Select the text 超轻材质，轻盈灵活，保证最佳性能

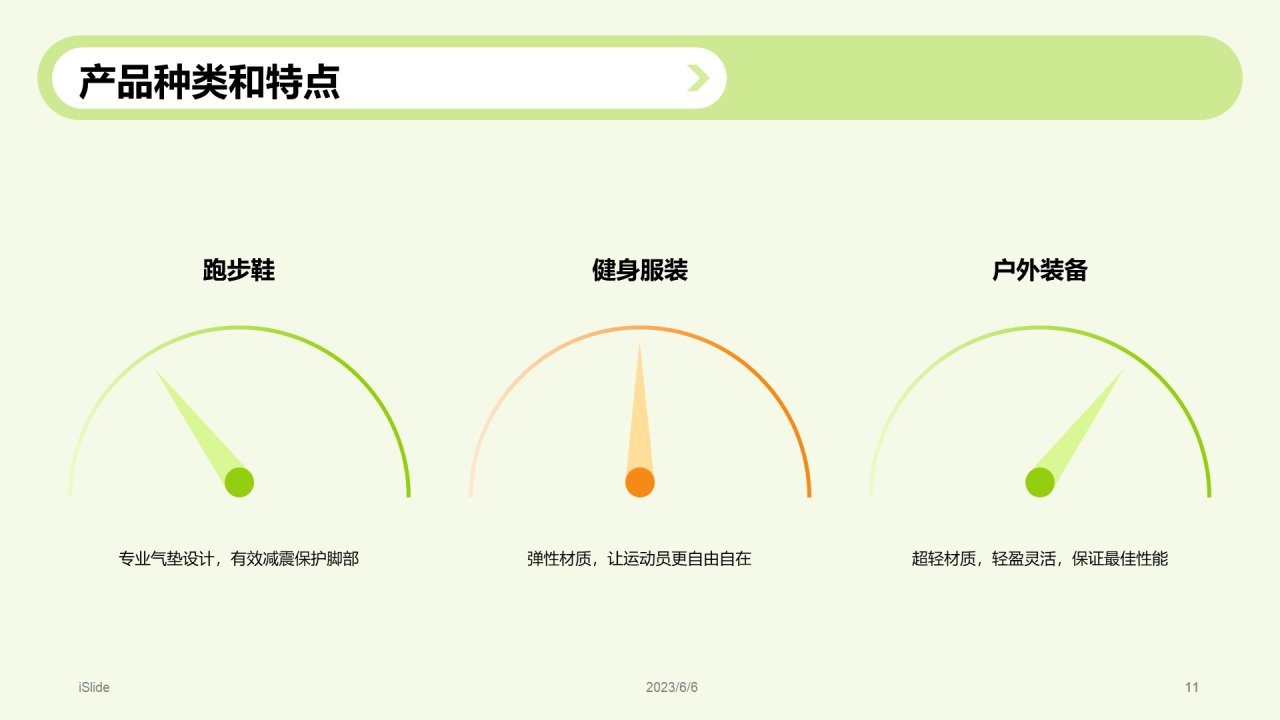point(1040,559)
